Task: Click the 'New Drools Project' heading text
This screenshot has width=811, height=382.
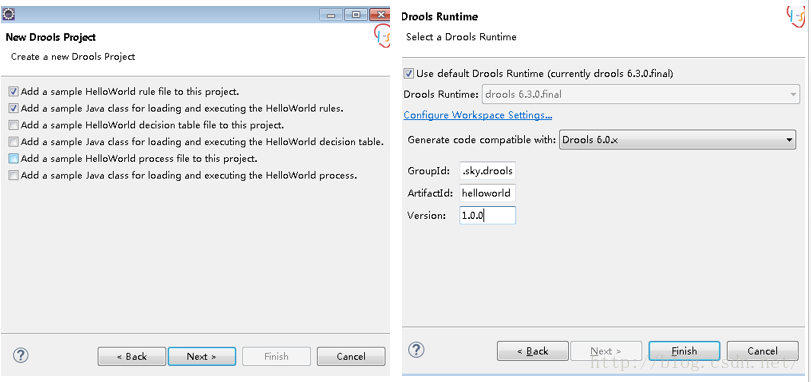Action: [x=51, y=37]
